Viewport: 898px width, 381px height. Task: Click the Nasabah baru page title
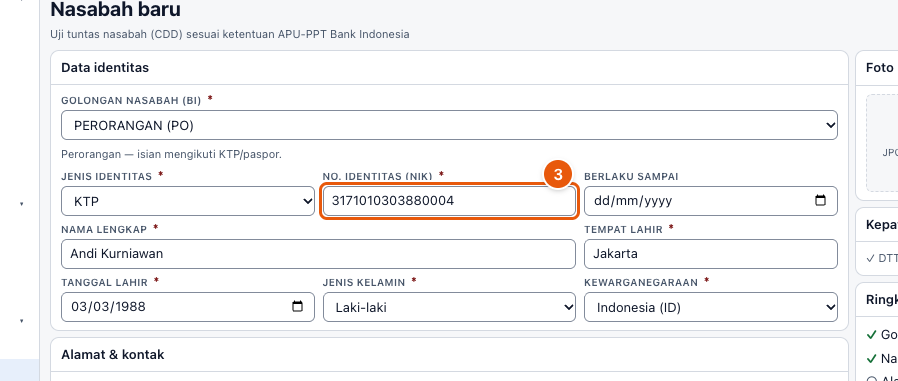point(116,10)
